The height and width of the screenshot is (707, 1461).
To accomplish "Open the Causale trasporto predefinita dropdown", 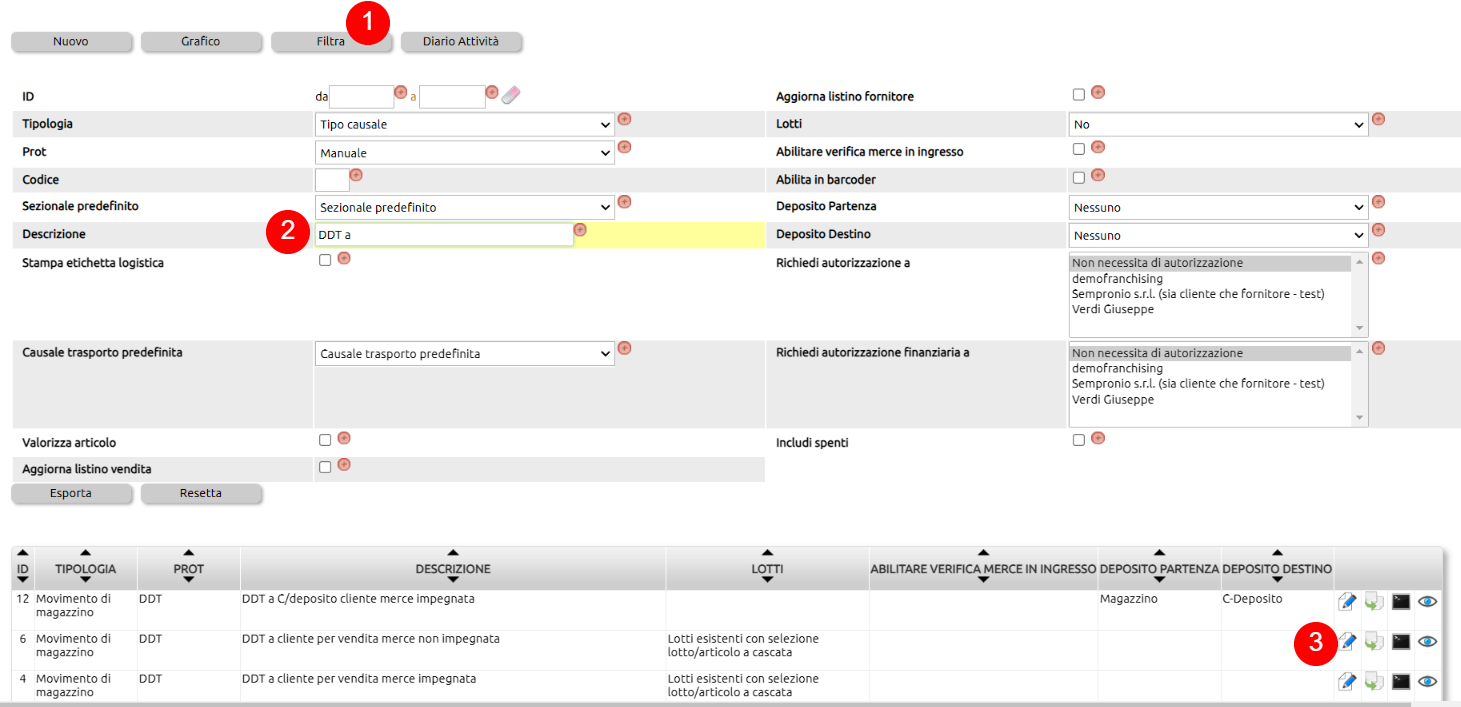I will pos(465,353).
